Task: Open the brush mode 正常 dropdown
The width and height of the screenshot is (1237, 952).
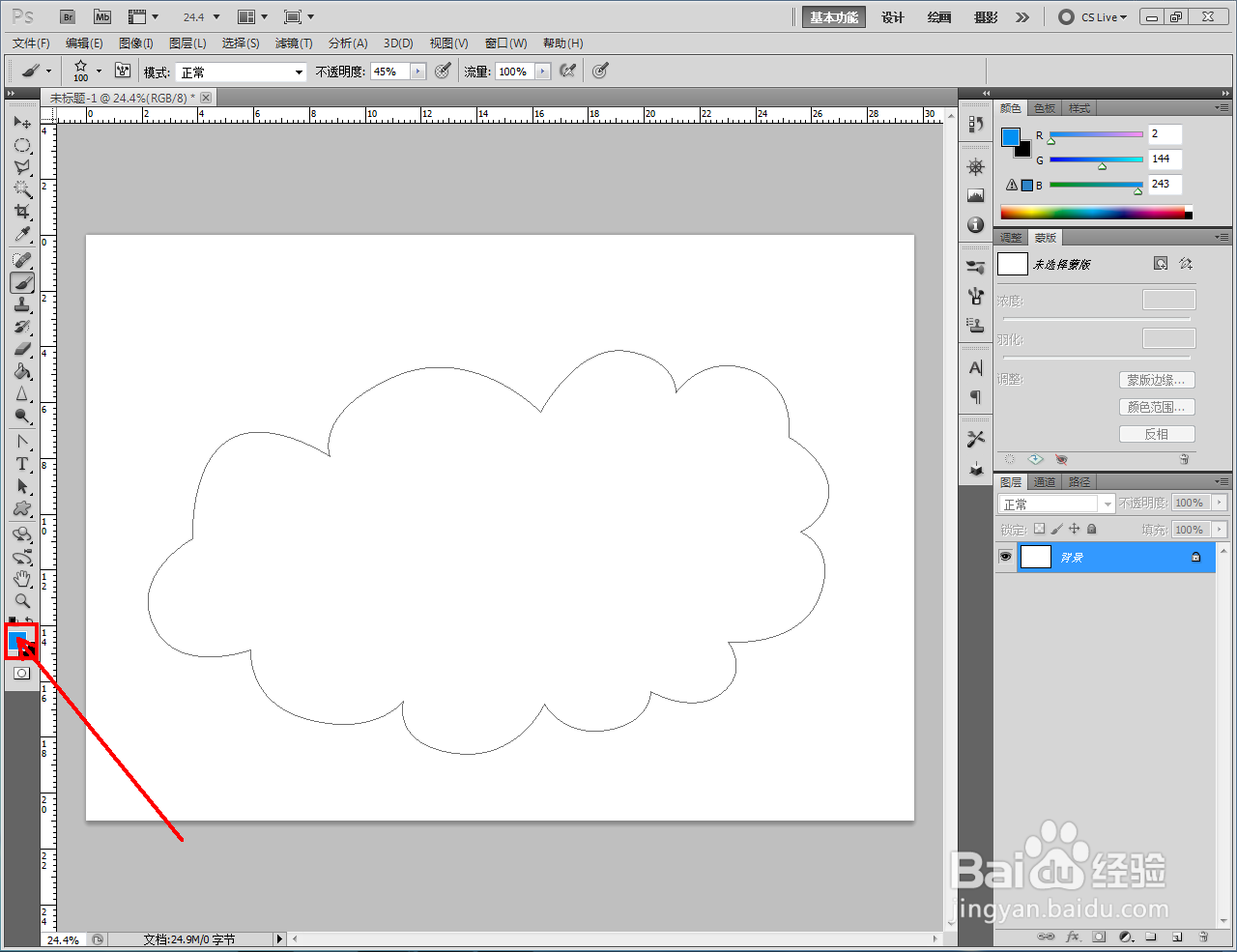Action: click(241, 72)
